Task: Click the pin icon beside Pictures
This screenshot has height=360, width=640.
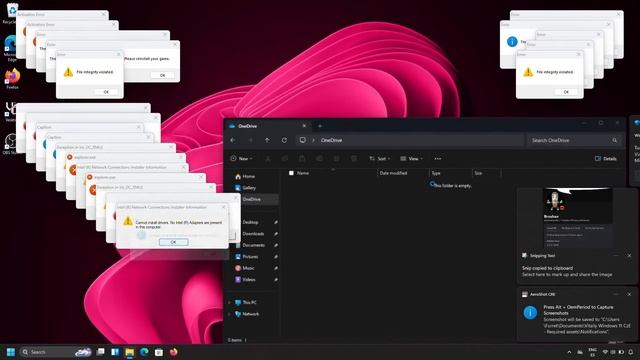Action: click(276, 256)
